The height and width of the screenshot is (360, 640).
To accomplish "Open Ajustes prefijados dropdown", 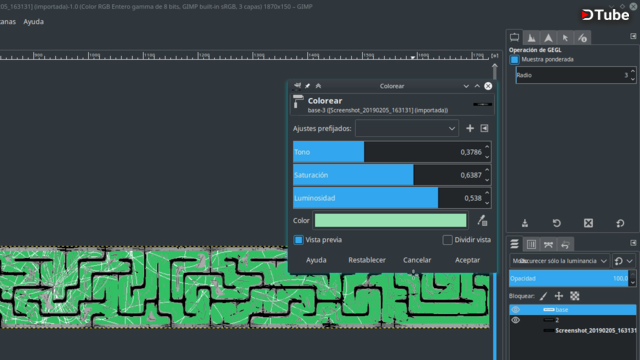I will pos(407,129).
